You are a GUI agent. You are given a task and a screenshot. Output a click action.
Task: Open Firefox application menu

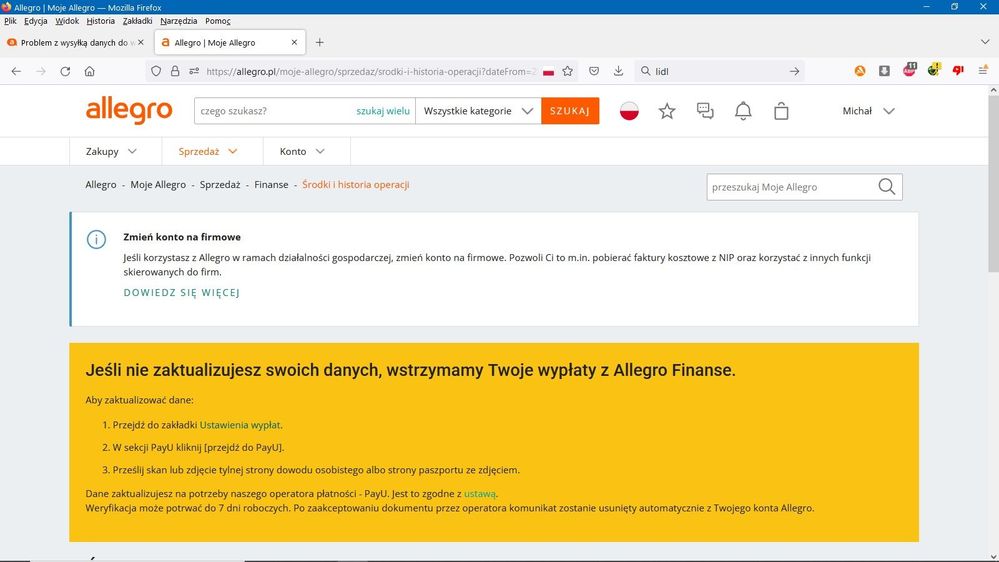click(x=983, y=70)
